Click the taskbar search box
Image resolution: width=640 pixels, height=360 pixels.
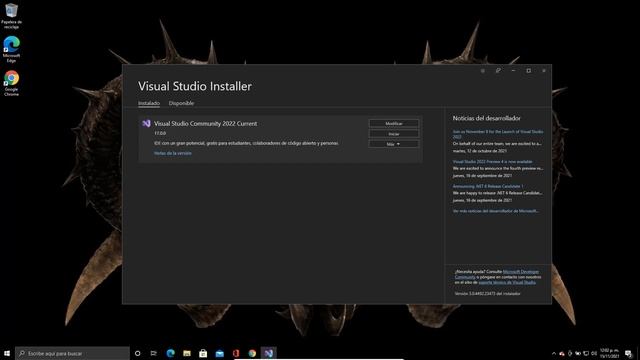pos(72,353)
